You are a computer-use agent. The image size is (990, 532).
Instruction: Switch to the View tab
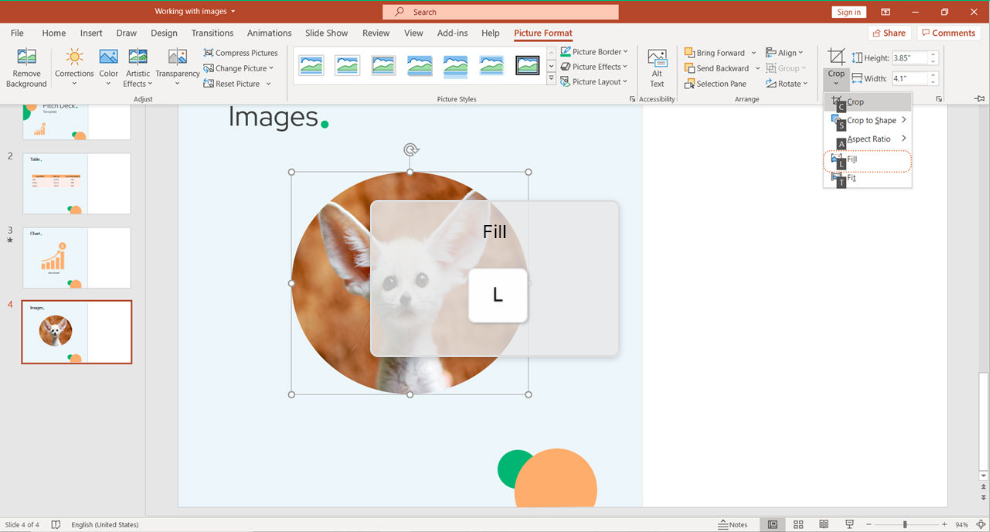click(414, 33)
